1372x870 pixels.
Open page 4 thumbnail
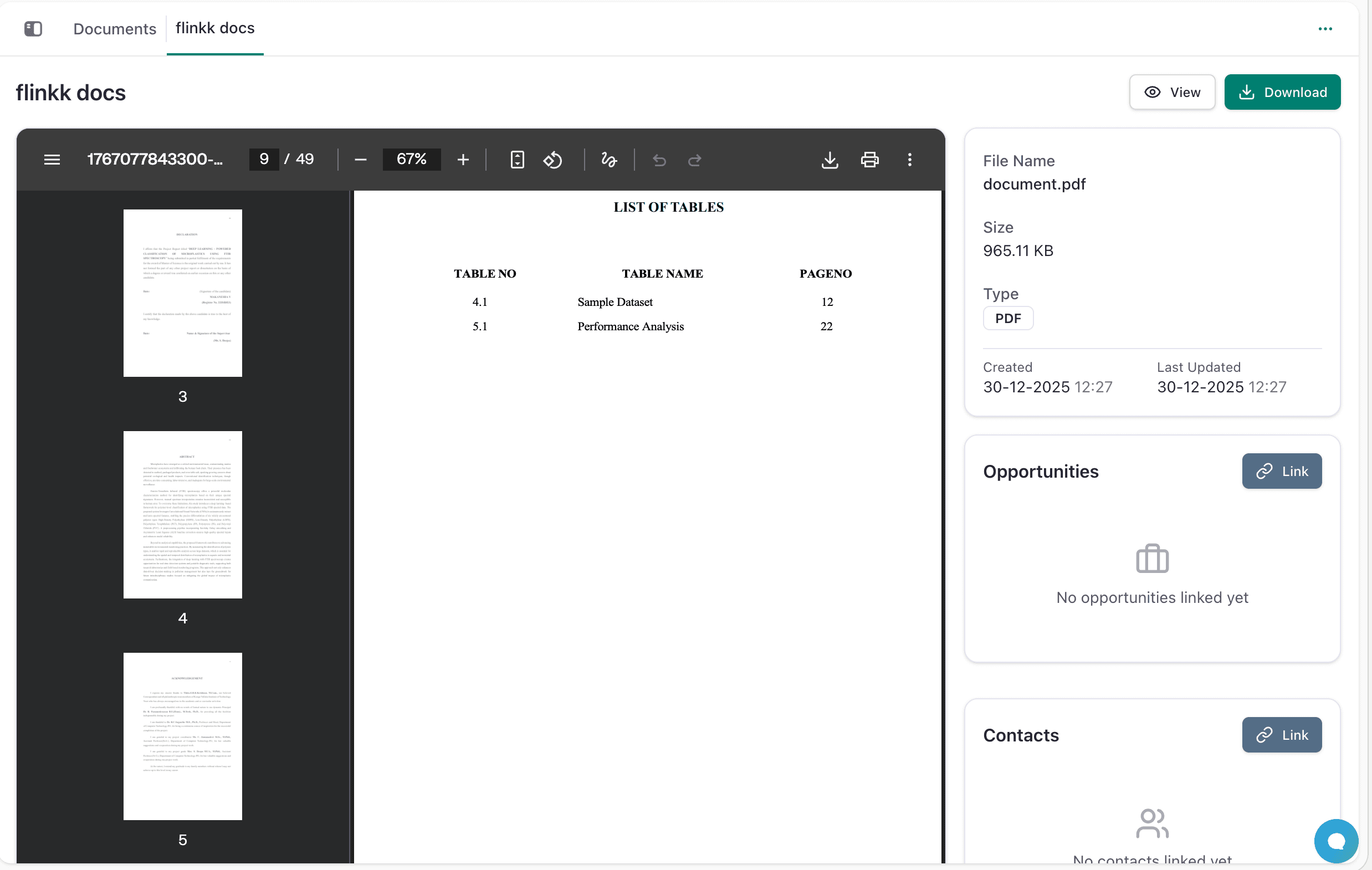tap(182, 514)
